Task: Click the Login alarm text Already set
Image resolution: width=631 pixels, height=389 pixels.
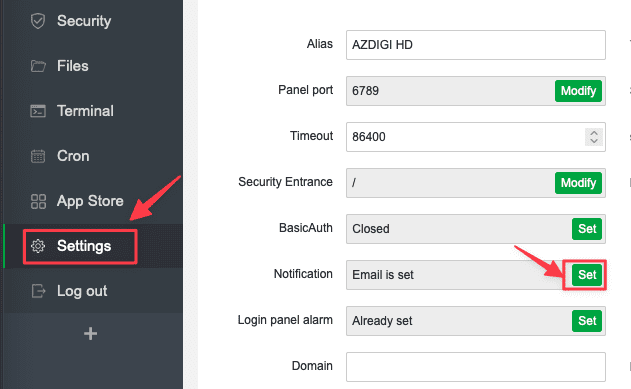Action: [x=382, y=321]
